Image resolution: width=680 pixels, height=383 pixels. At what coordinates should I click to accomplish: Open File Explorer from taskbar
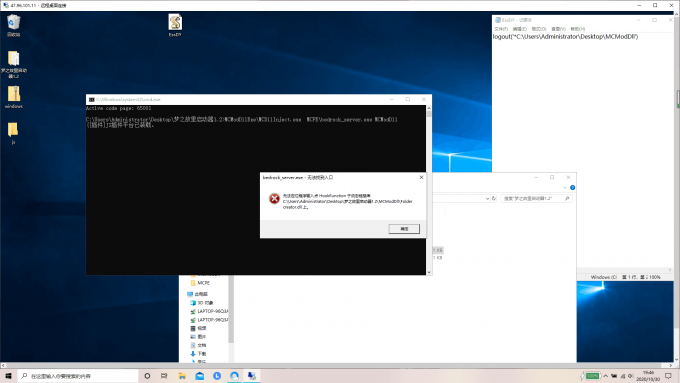pos(182,376)
